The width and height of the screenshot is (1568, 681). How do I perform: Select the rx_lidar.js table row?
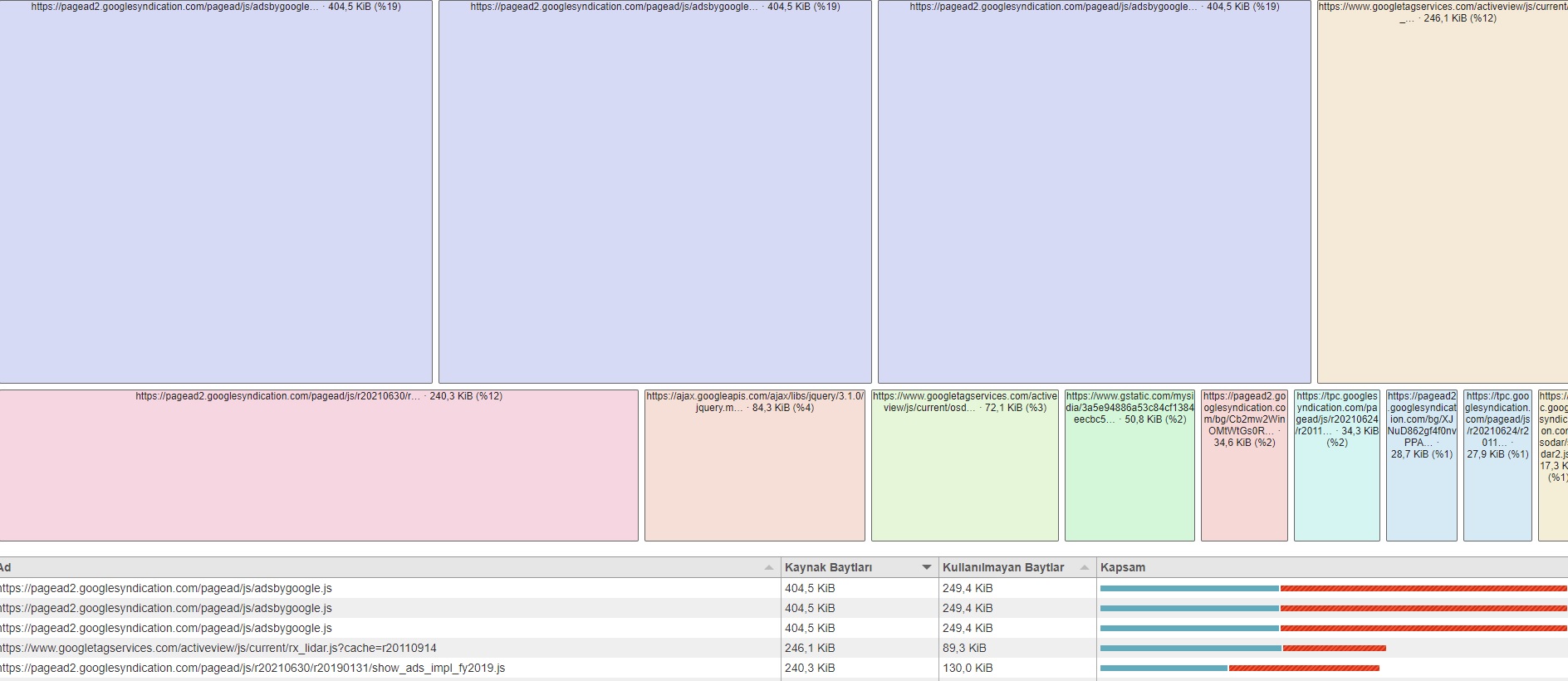[x=784, y=648]
